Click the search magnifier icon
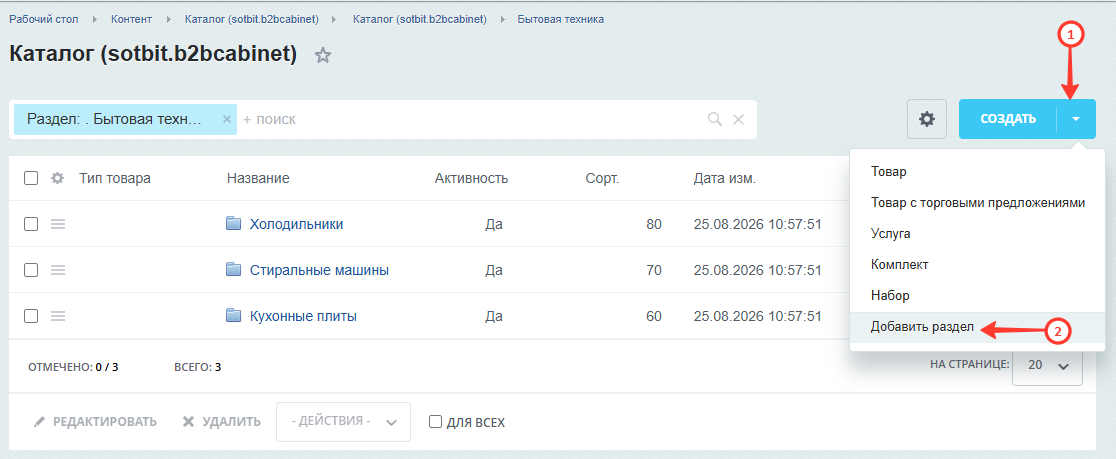1116x459 pixels. (x=715, y=119)
